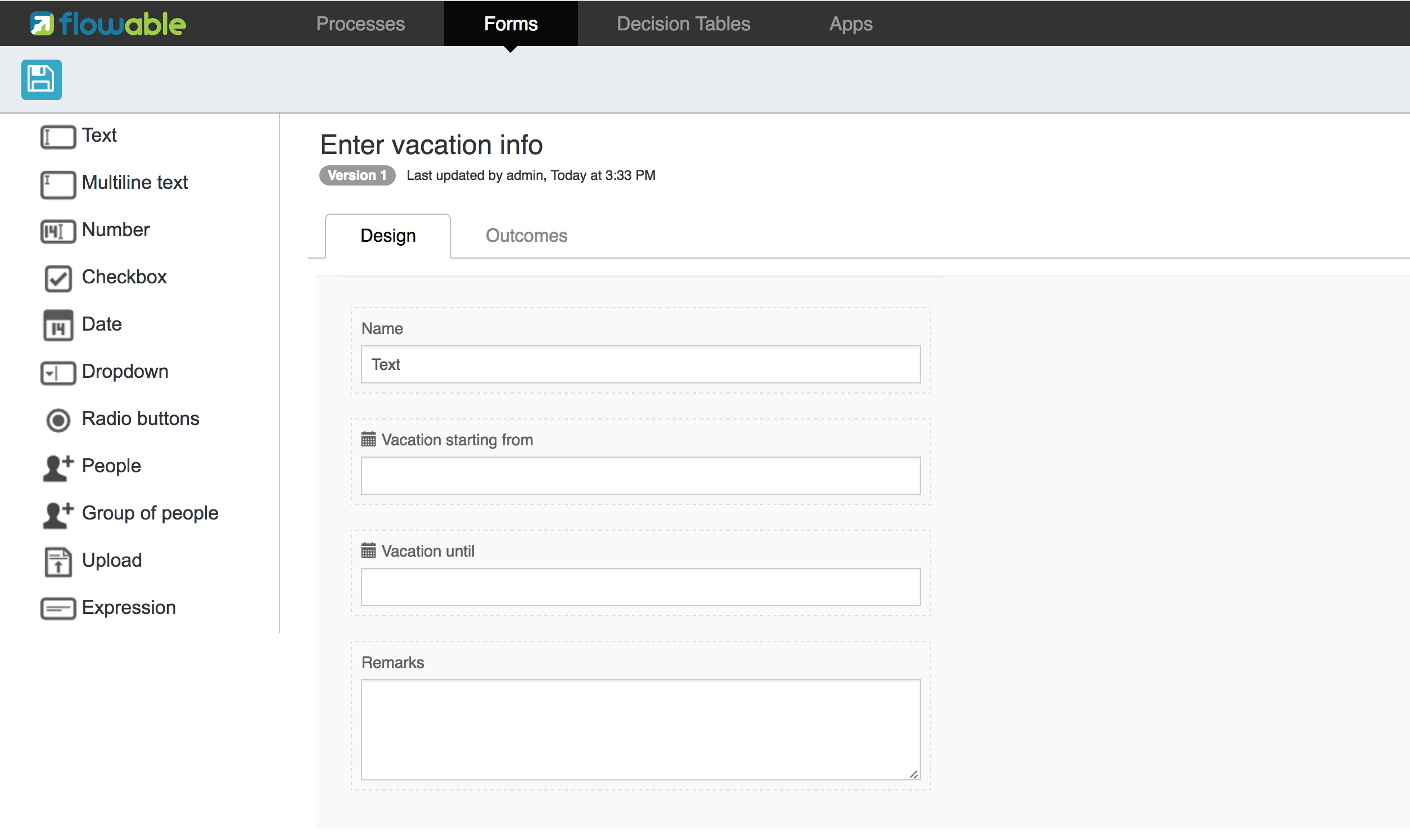1410x840 pixels.
Task: Click the 'Vacation starting from' label
Action: tap(457, 440)
